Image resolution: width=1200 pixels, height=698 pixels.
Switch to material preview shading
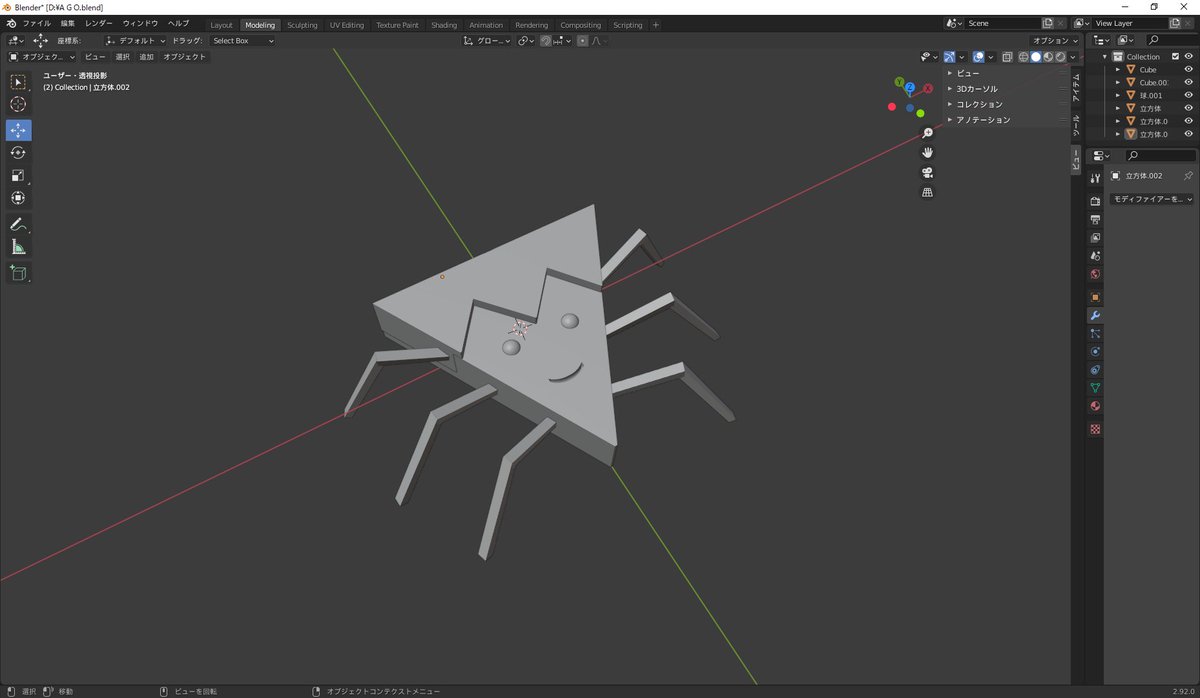coord(1047,57)
